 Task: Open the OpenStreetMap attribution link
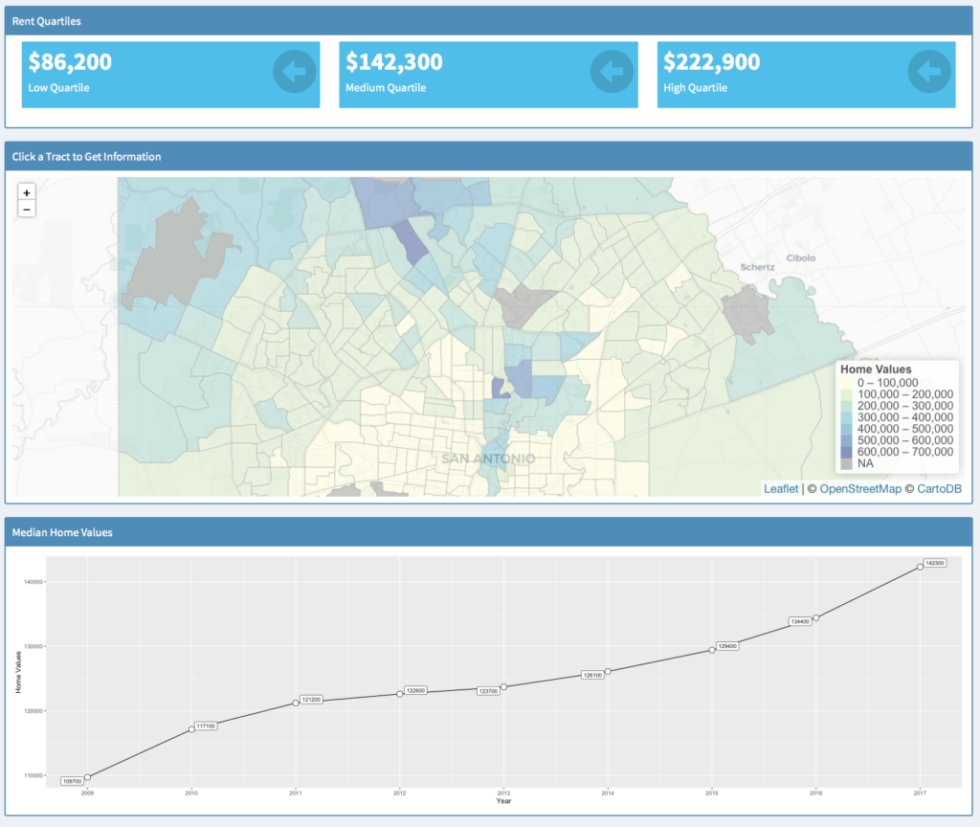tap(860, 488)
